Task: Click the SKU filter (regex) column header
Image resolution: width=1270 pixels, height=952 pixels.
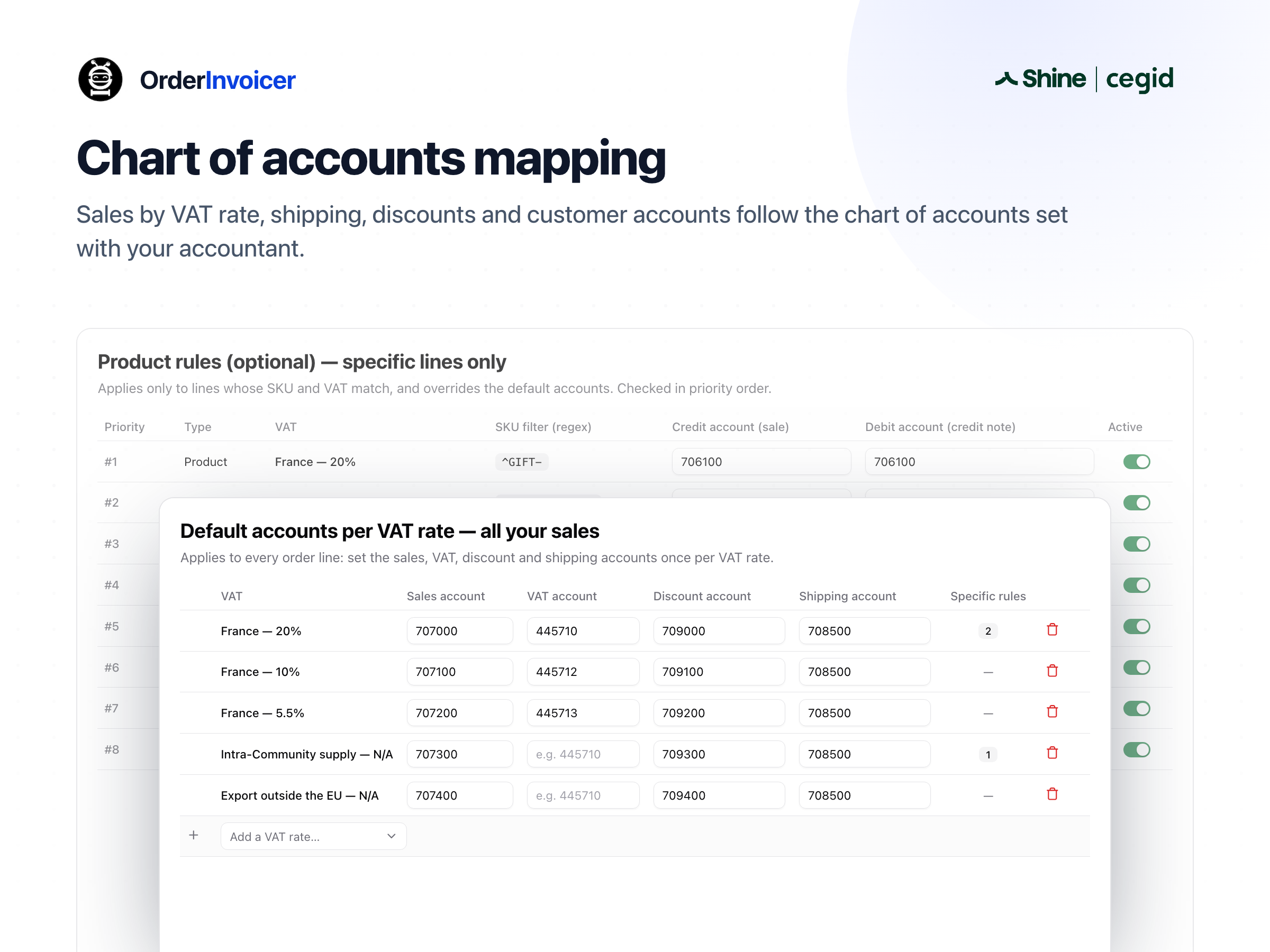Action: pyautogui.click(x=543, y=427)
